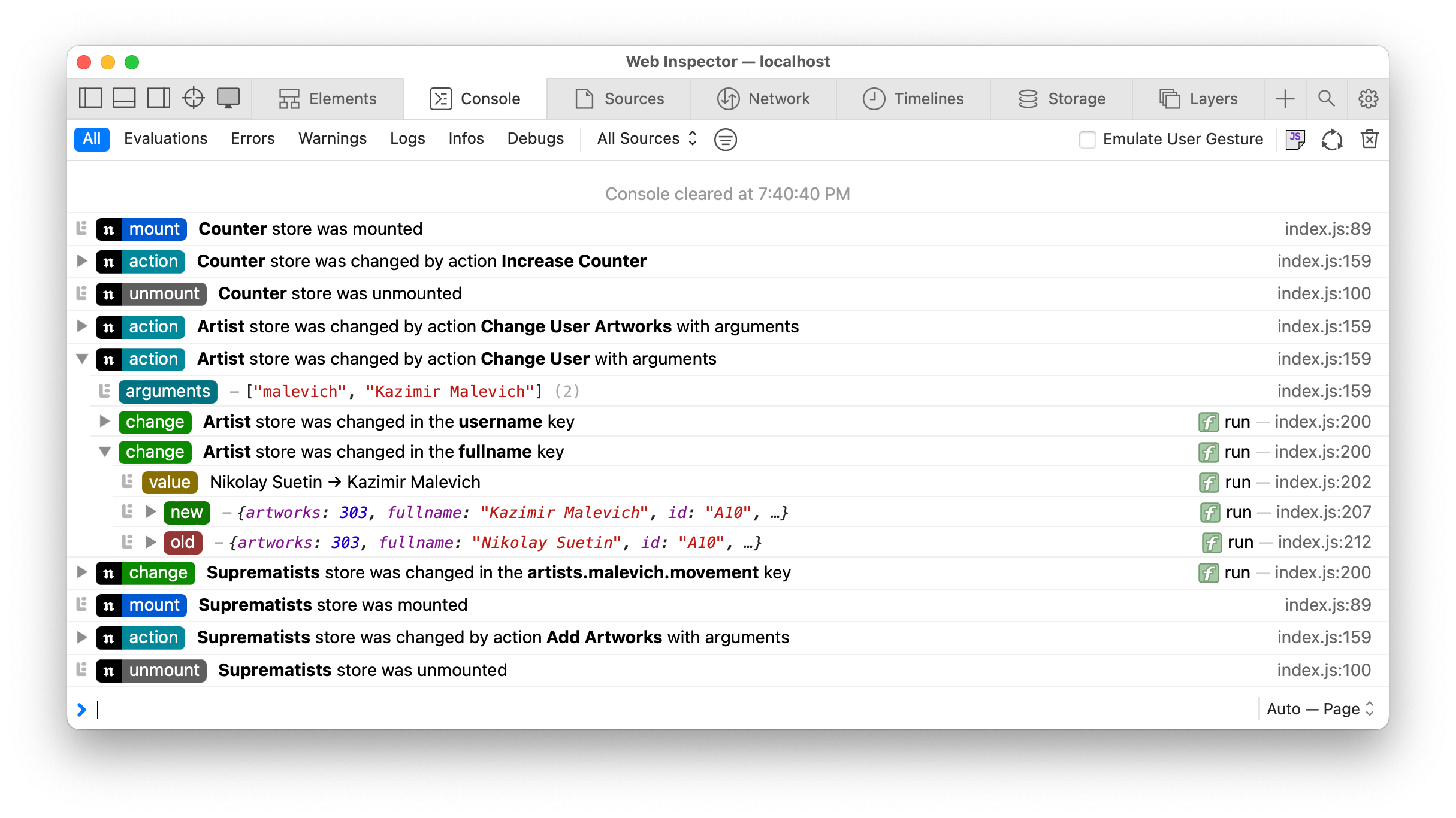The image size is (1456, 818).
Task: Dock inspector to the right side
Action: click(x=159, y=98)
